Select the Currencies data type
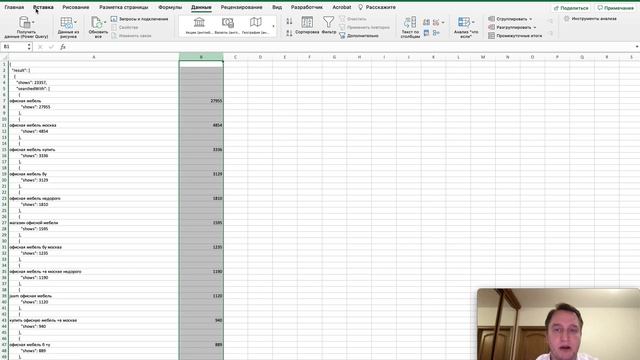 pyautogui.click(x=227, y=26)
